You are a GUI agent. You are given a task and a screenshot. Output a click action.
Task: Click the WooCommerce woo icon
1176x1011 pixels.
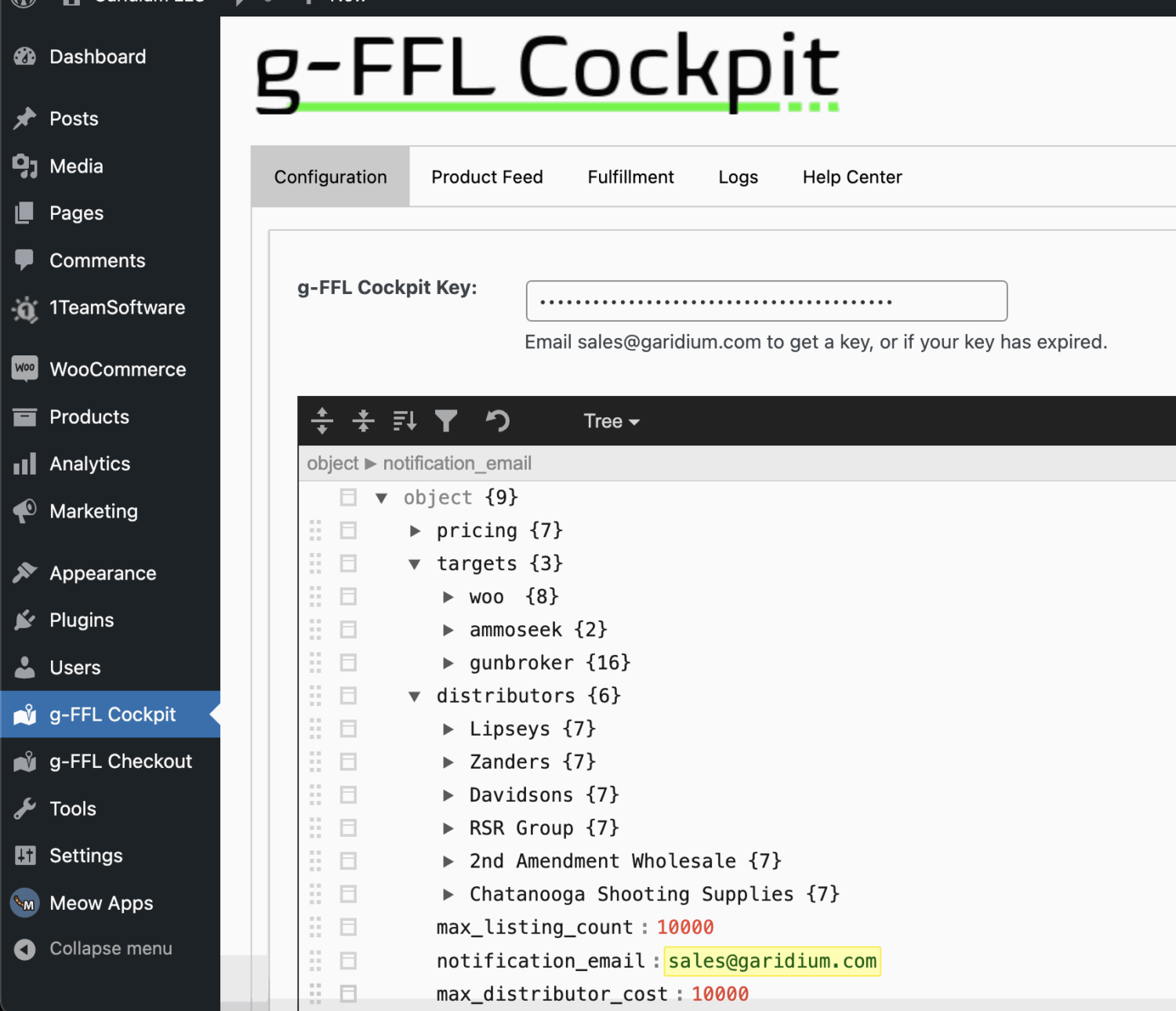pyautogui.click(x=25, y=368)
